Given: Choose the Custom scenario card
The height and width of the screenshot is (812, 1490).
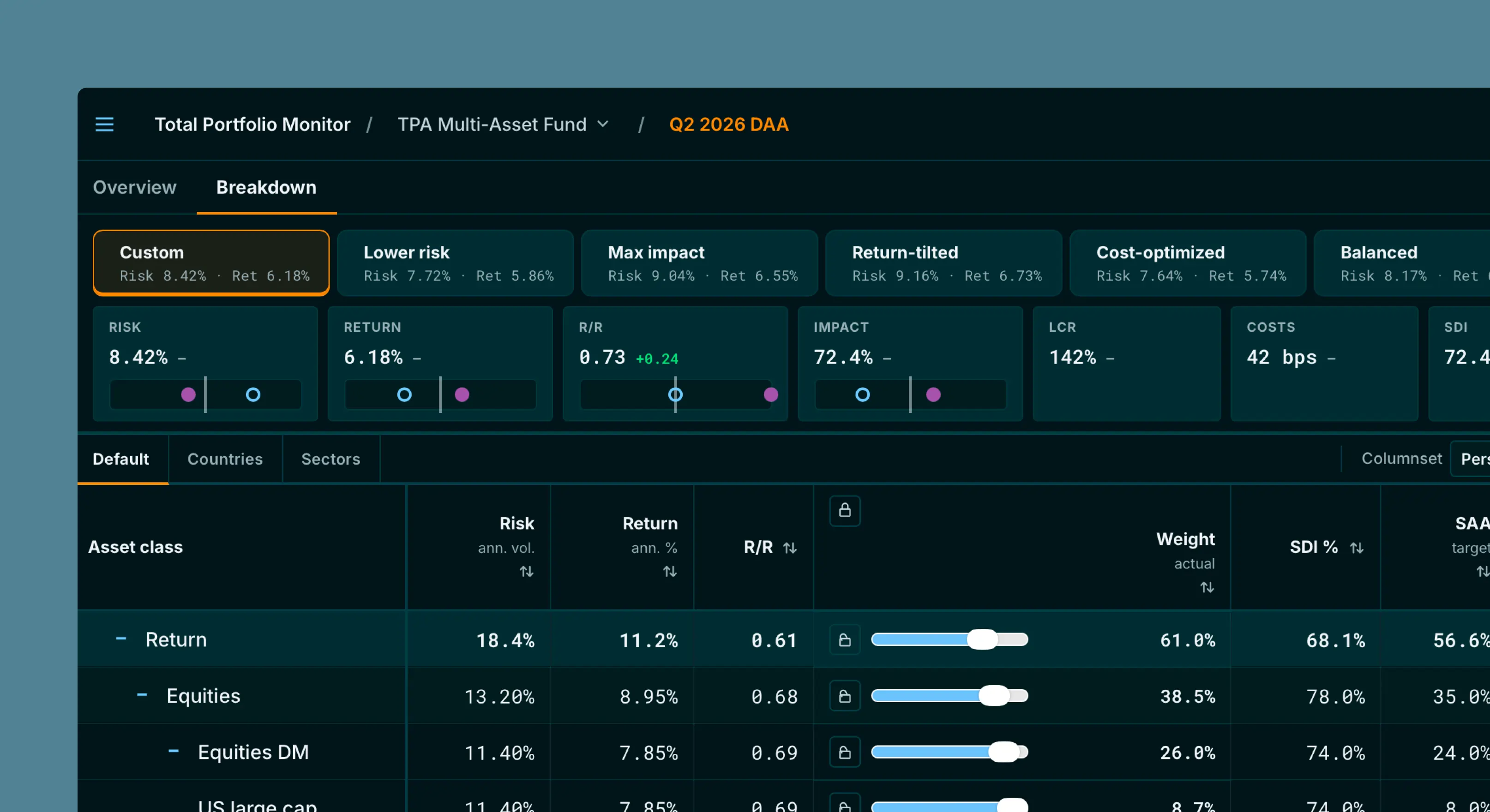Looking at the screenshot, I should (x=211, y=263).
